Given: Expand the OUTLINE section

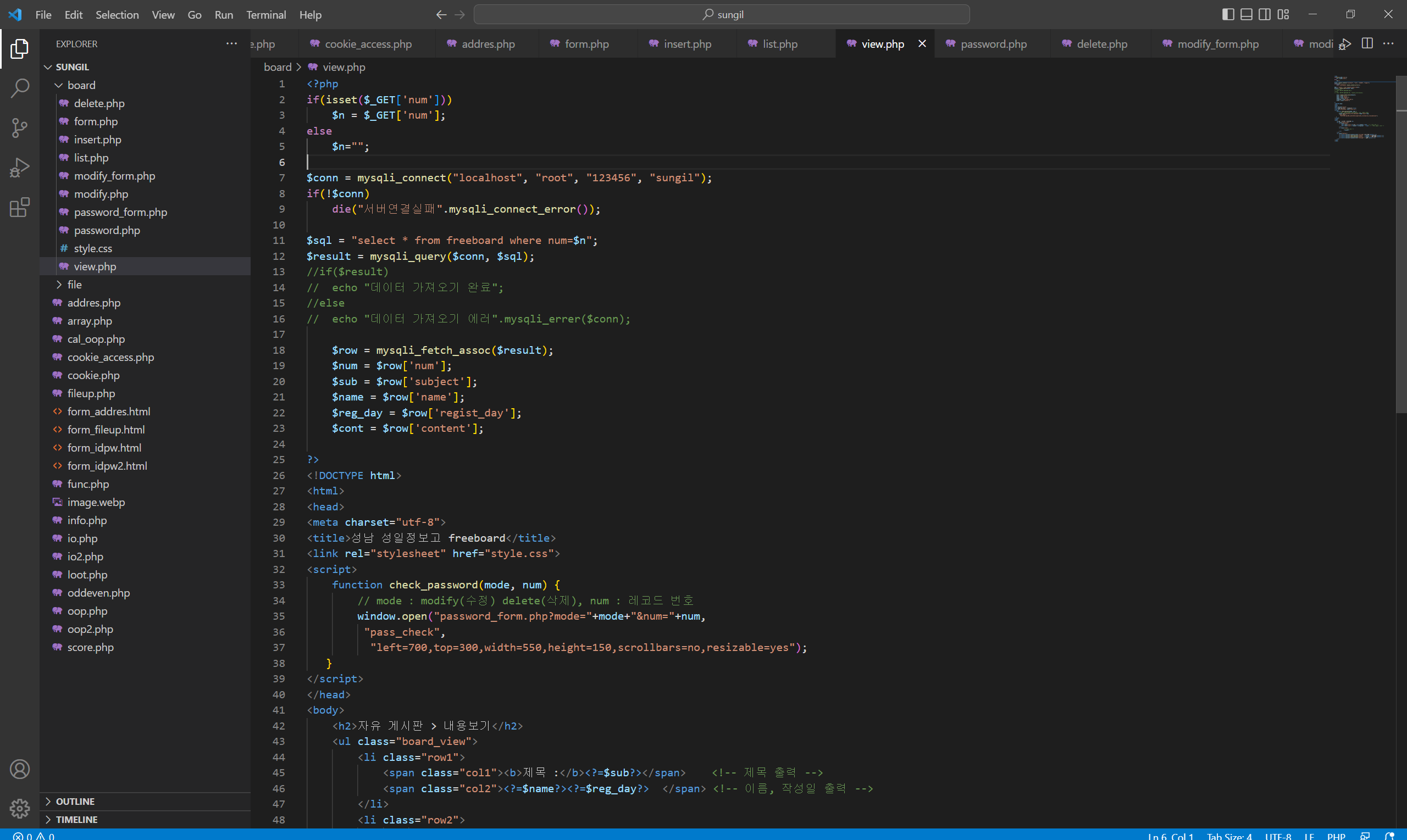Looking at the screenshot, I should point(75,802).
